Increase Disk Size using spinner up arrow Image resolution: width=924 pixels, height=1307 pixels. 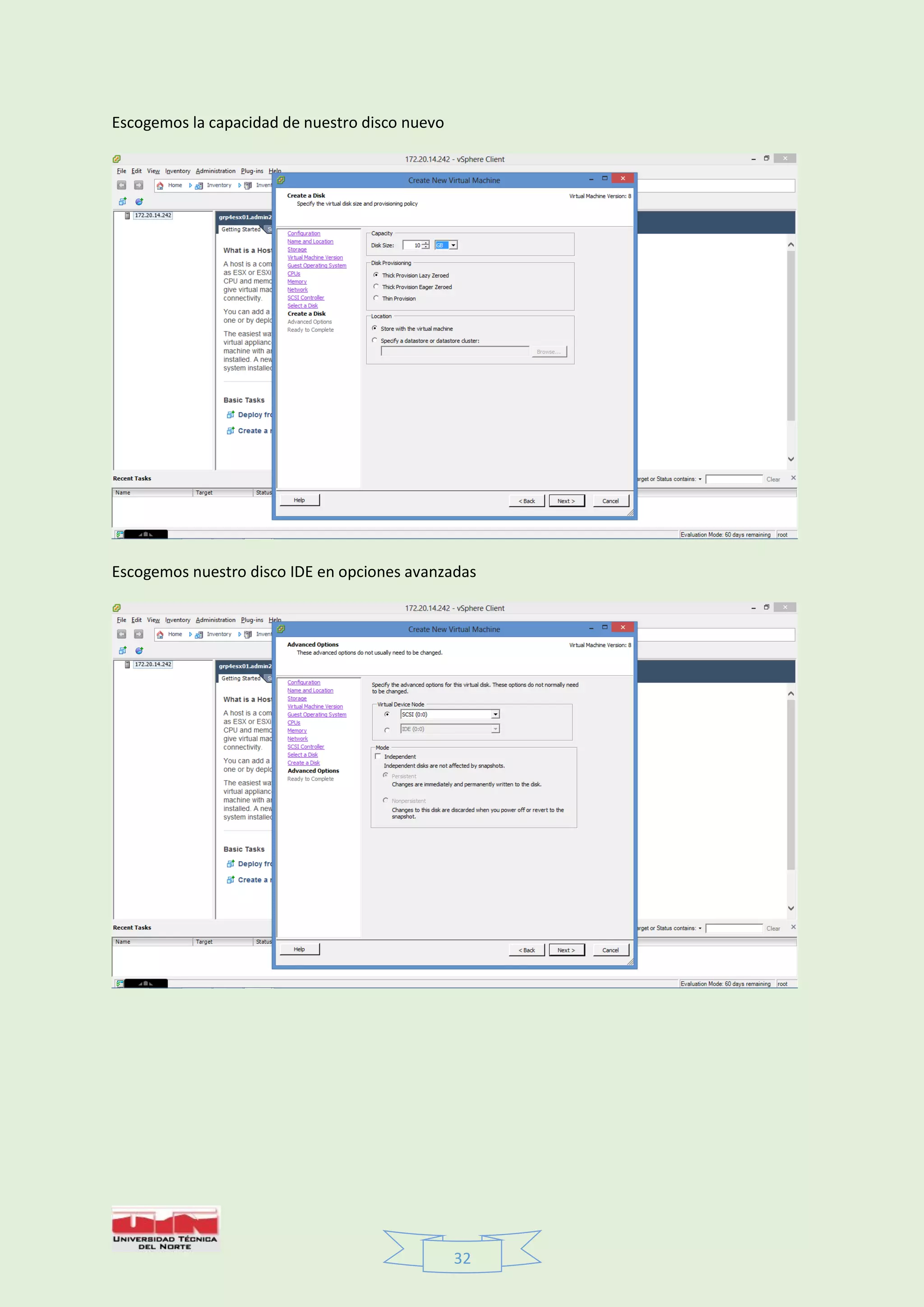(425, 243)
